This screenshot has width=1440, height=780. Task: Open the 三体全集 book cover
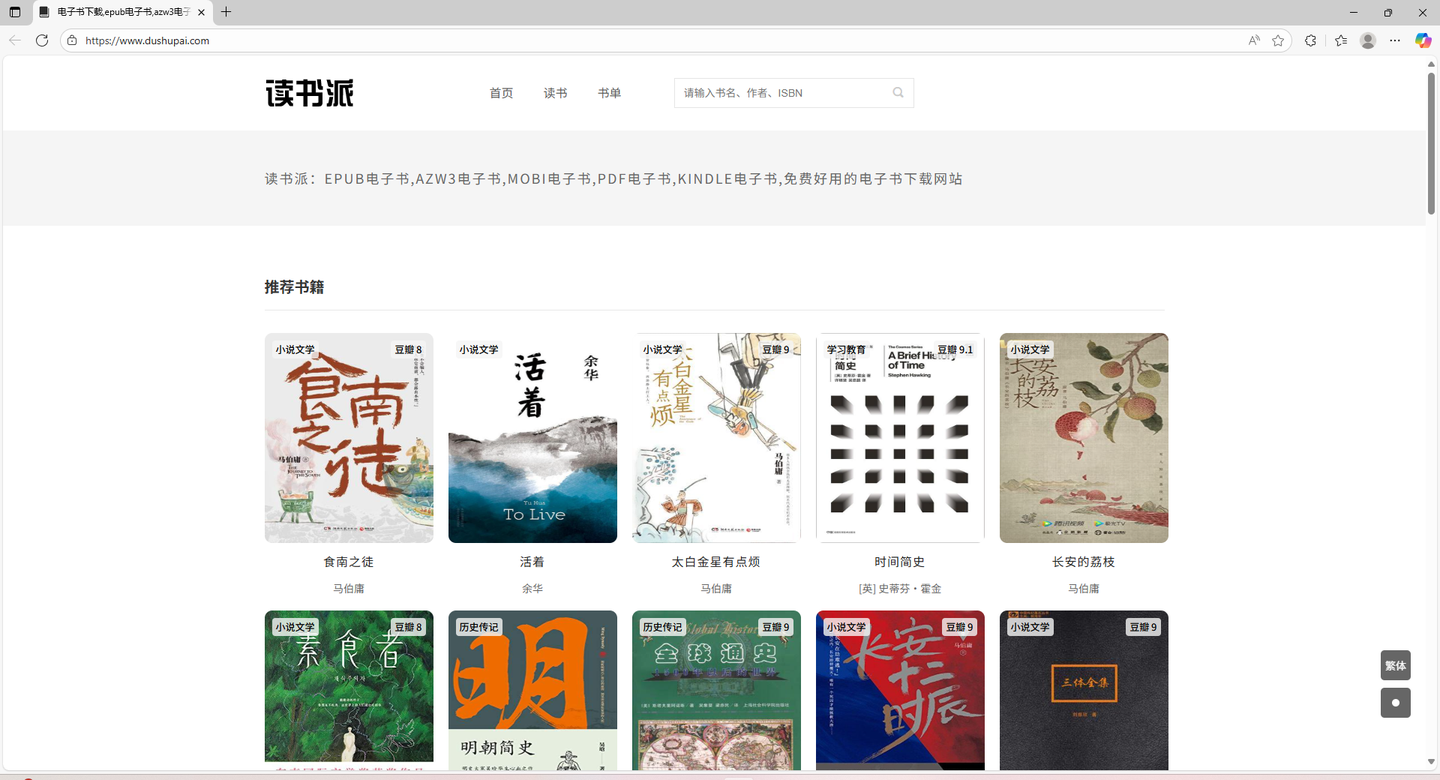(1084, 690)
